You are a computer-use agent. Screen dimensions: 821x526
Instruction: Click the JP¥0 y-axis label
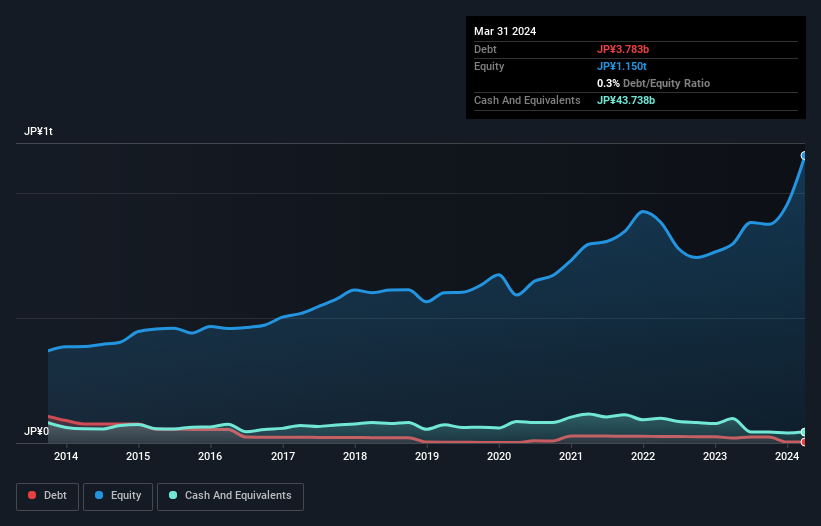click(37, 431)
